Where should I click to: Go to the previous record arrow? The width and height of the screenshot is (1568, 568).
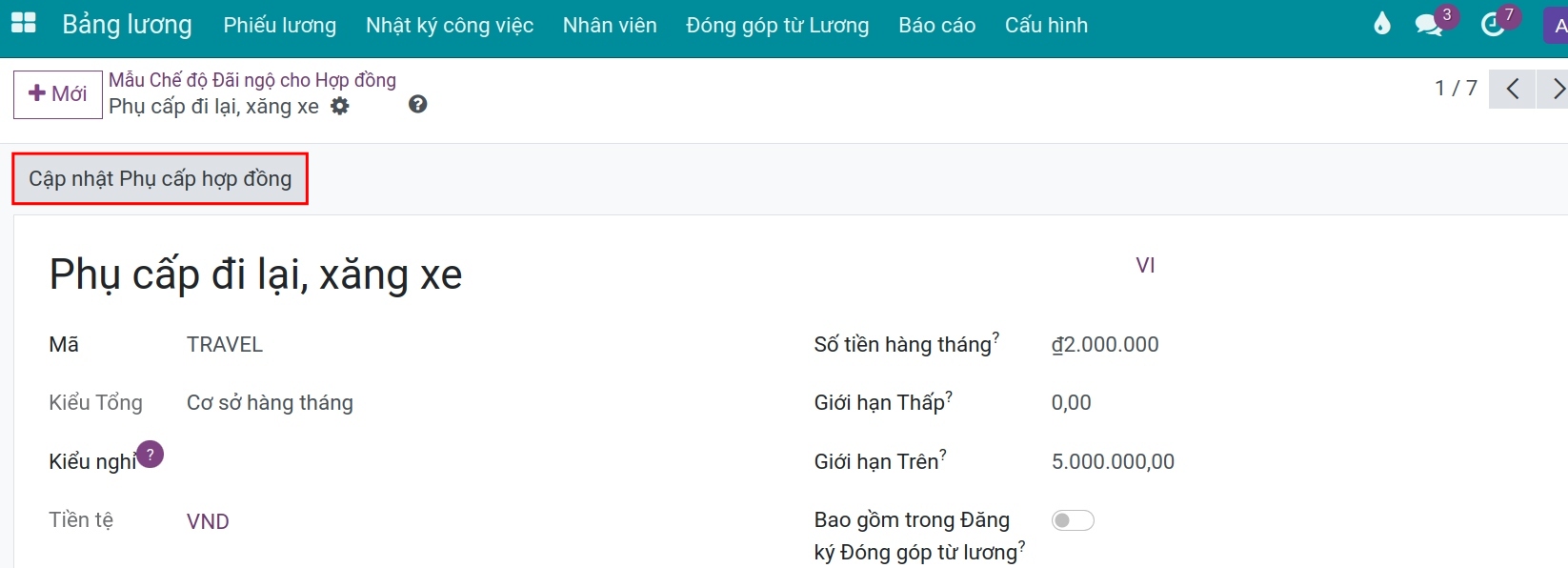1512,90
